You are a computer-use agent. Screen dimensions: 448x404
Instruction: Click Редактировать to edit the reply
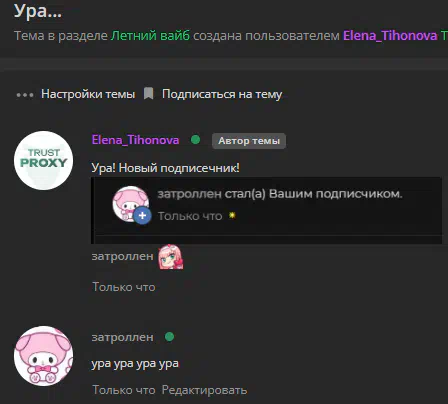click(x=204, y=390)
